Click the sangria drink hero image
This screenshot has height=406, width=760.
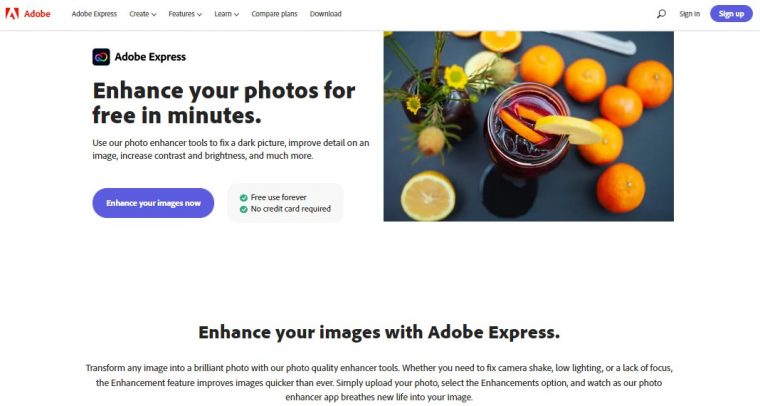click(x=528, y=126)
